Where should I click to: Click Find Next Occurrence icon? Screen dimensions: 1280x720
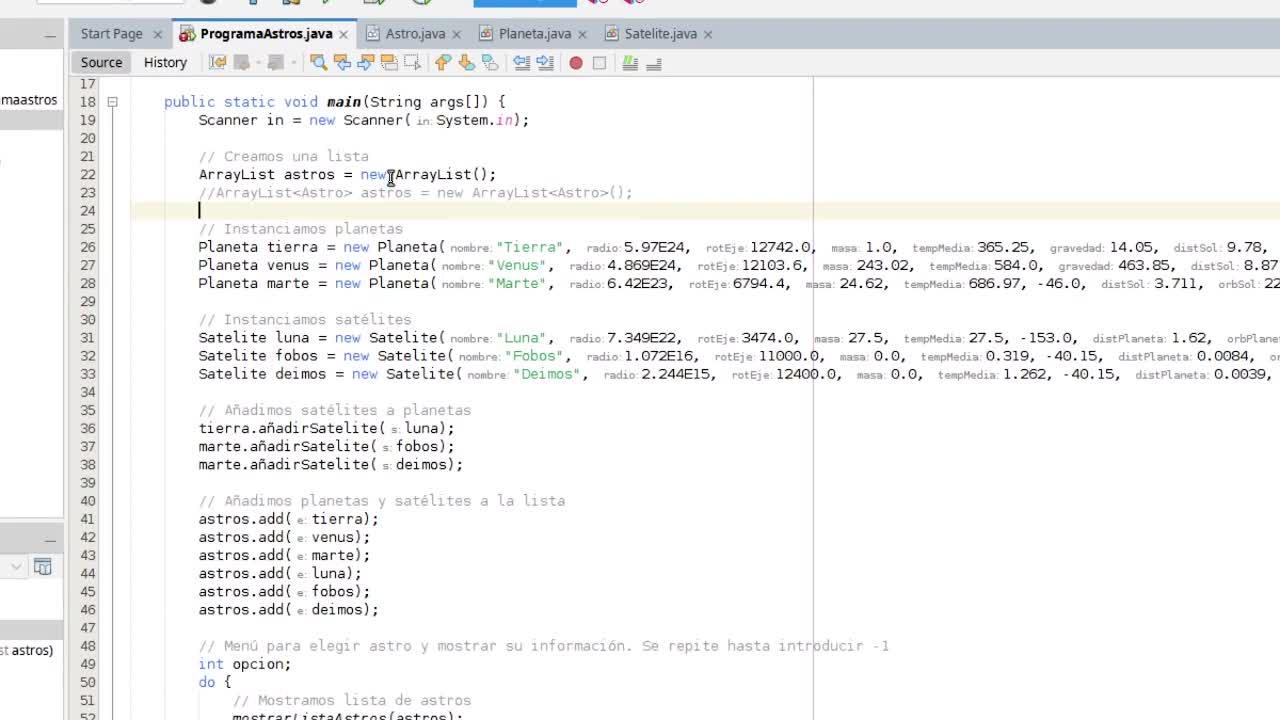(x=365, y=63)
